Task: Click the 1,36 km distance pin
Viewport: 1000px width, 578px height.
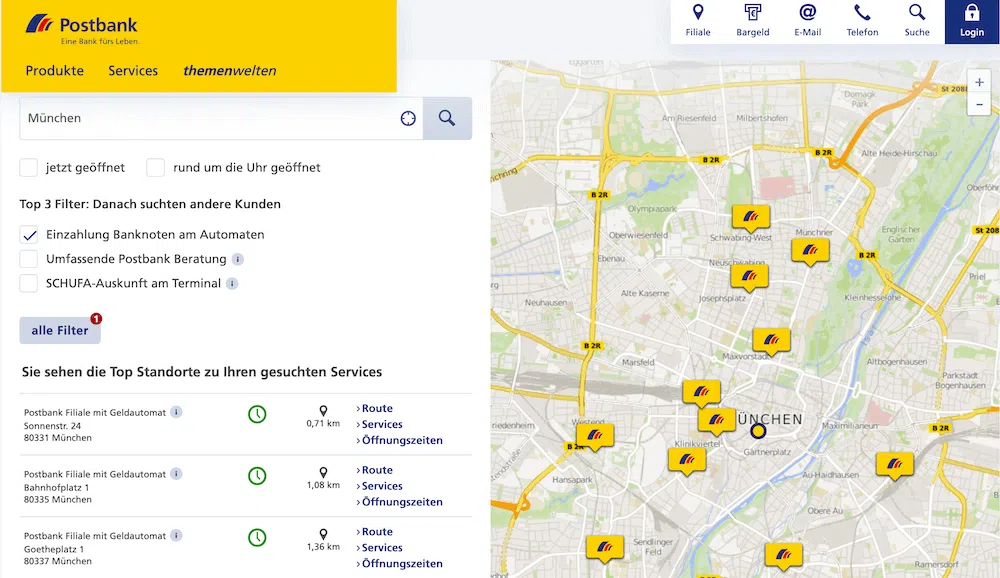Action: 323,534
